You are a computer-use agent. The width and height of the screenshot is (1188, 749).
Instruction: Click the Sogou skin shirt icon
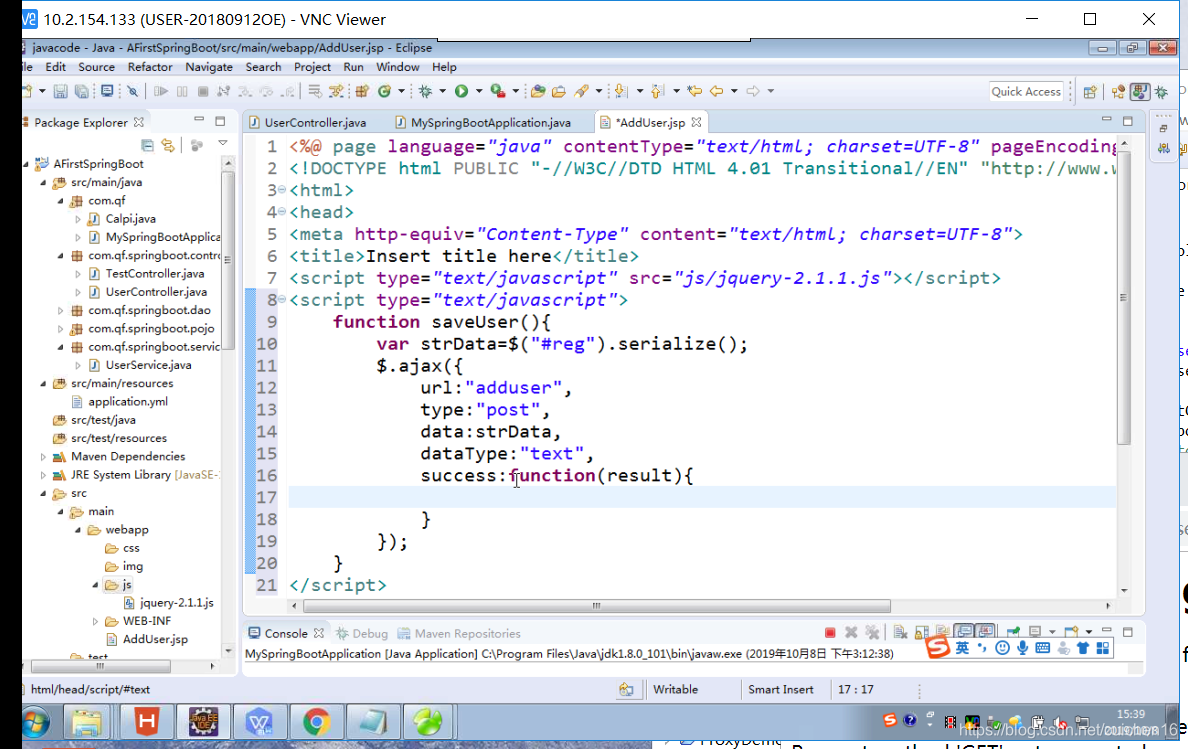pyautogui.click(x=1083, y=648)
